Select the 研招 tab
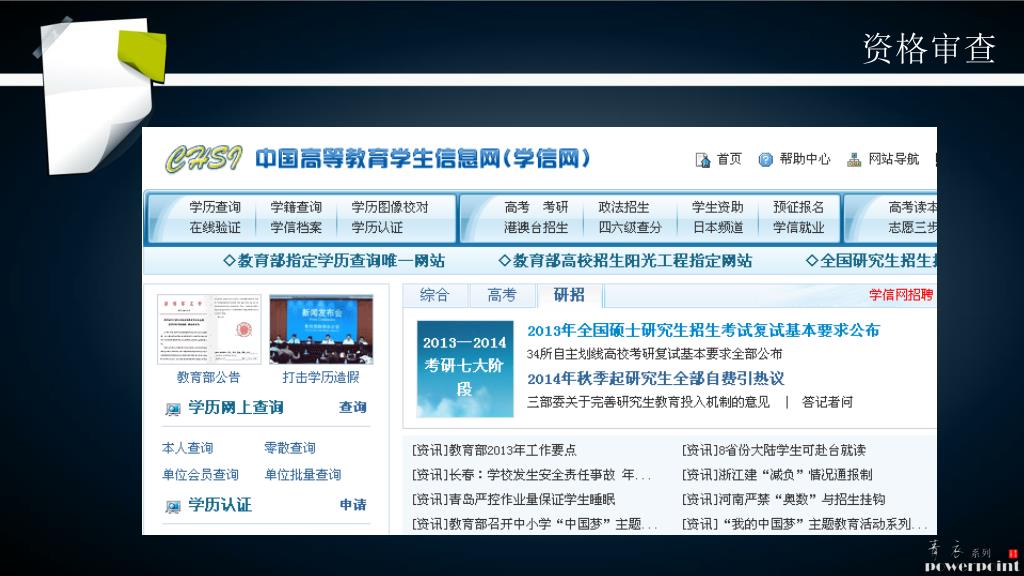 tap(569, 295)
